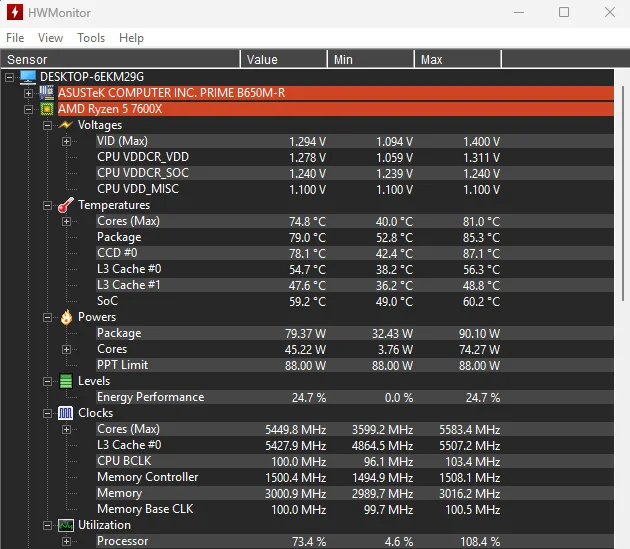The image size is (630, 549).
Task: Expand the VID (Max) row
Action: coord(66,141)
